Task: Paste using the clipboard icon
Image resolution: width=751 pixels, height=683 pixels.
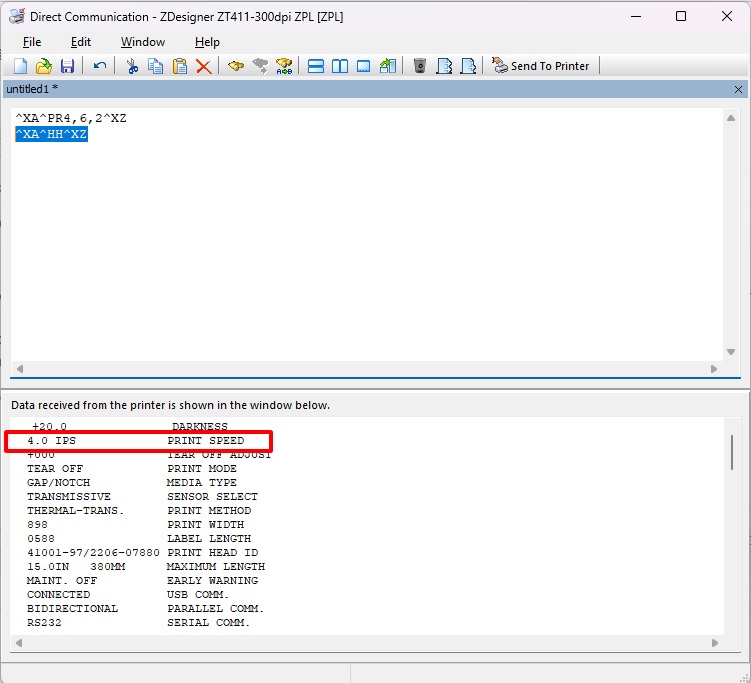Action: (x=180, y=66)
